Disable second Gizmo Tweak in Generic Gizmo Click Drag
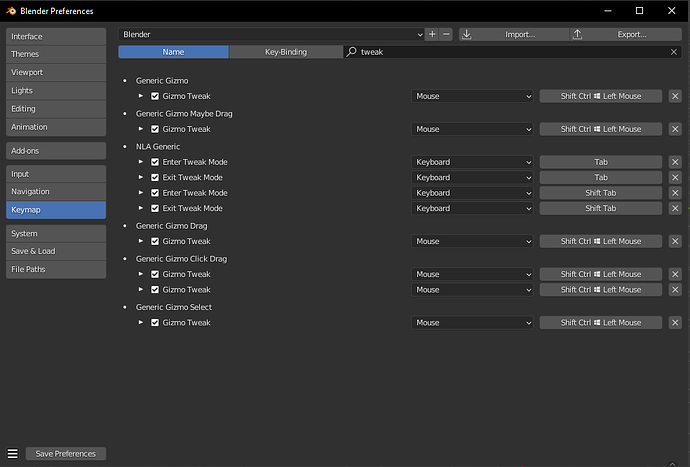This screenshot has width=690, height=467. click(155, 290)
